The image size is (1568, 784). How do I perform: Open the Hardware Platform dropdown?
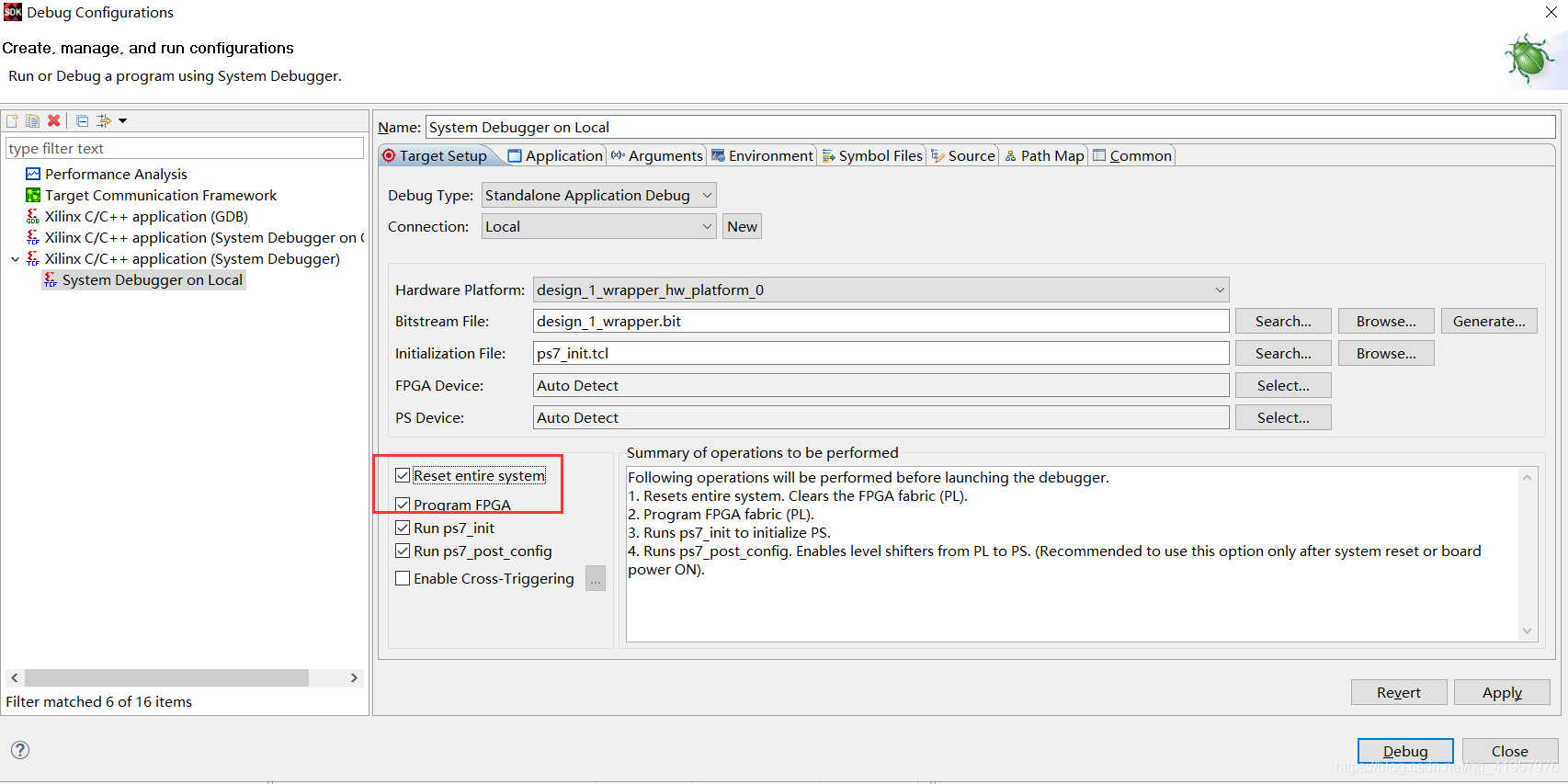pyautogui.click(x=881, y=290)
